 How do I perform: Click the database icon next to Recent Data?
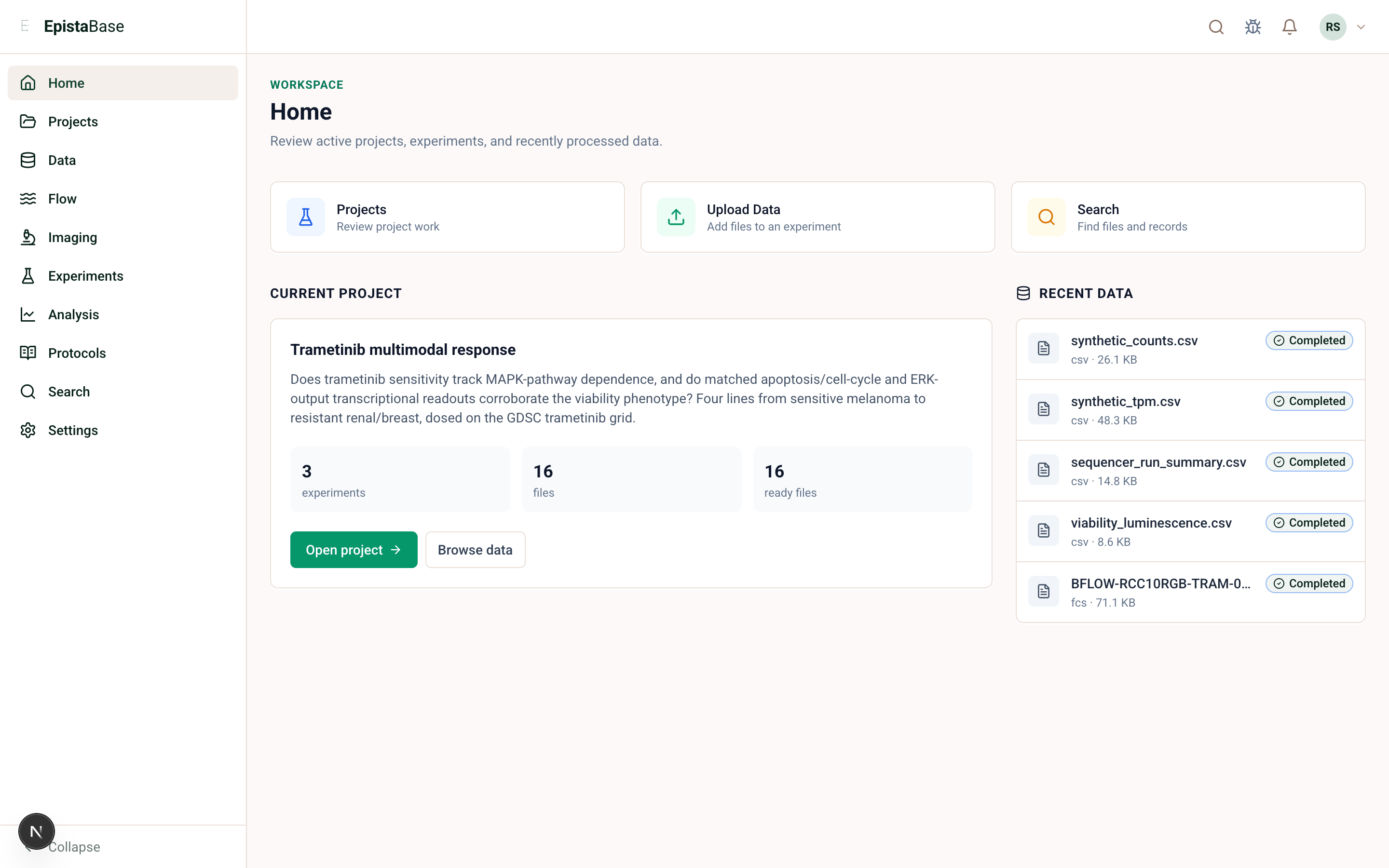pos(1023,293)
